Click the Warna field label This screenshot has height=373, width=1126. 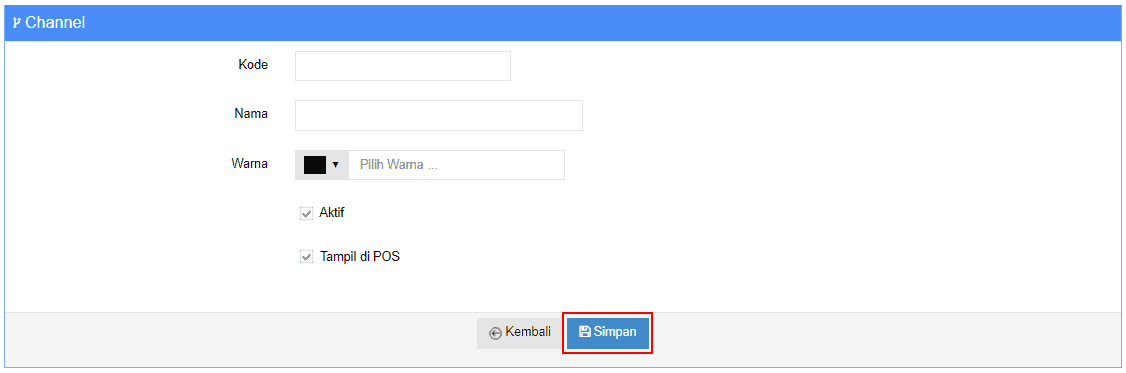pyautogui.click(x=250, y=163)
